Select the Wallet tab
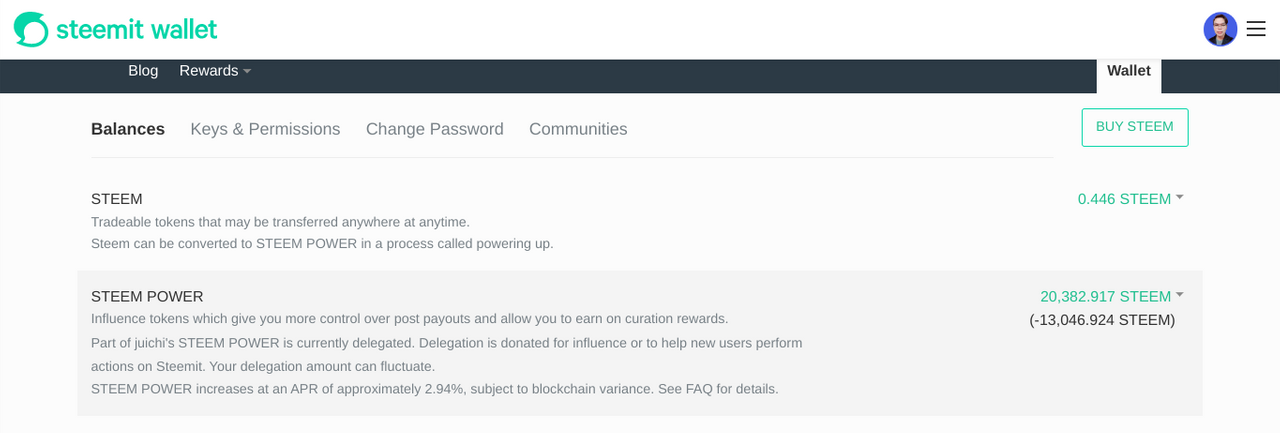 click(1129, 71)
